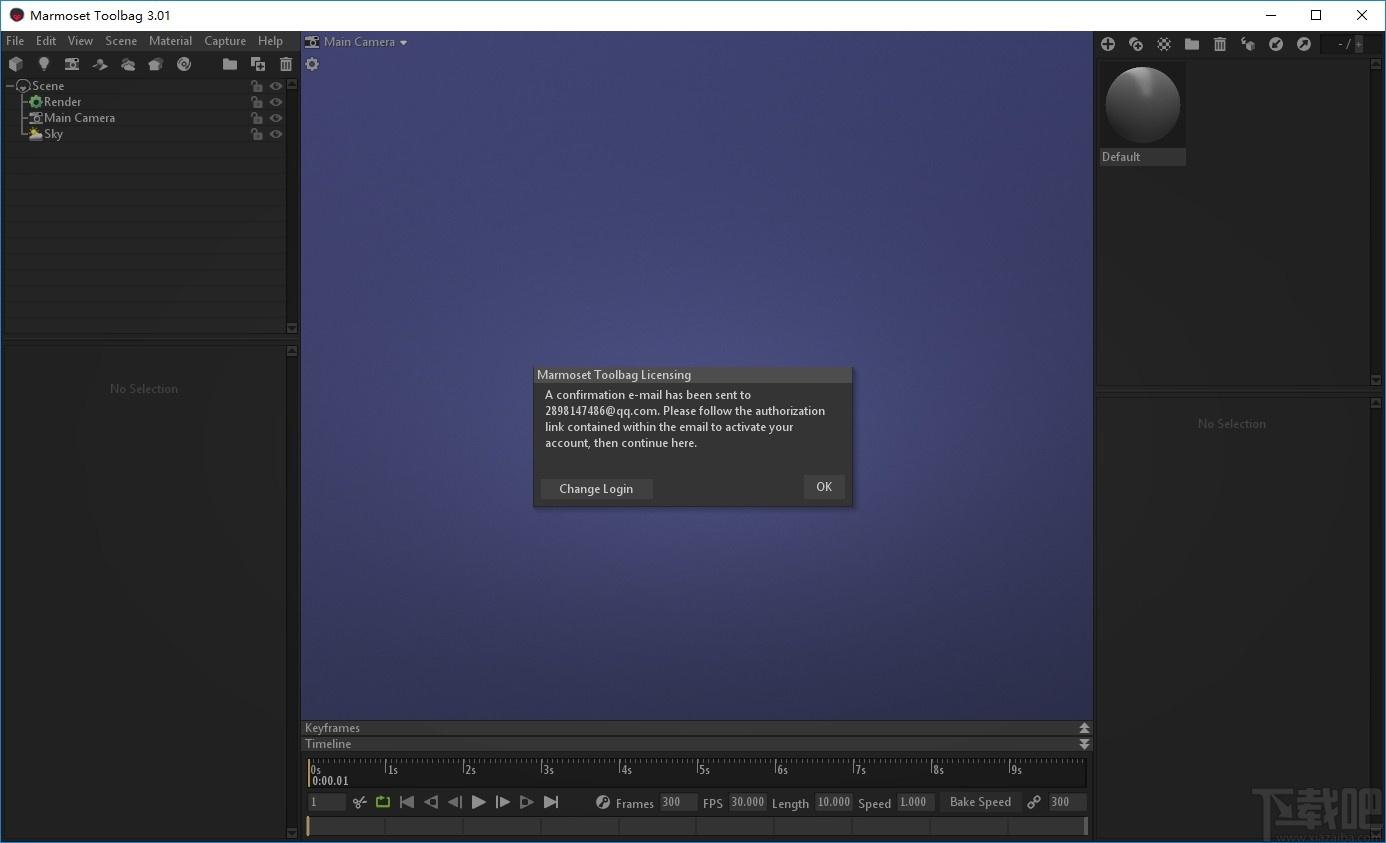The height and width of the screenshot is (843, 1386).
Task: Toggle visibility of Main Camera
Action: click(276, 118)
